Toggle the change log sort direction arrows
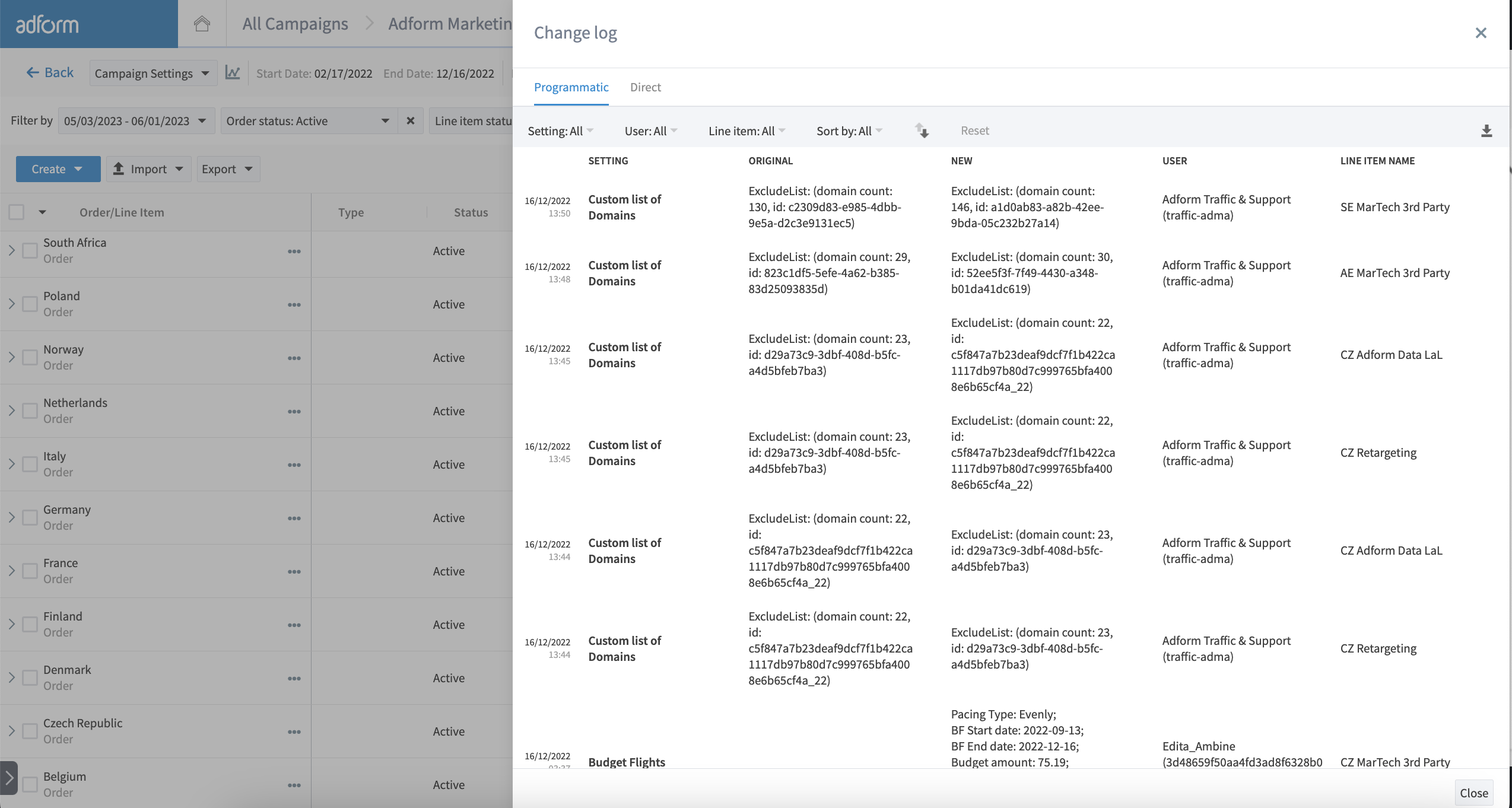Viewport: 1512px width, 808px height. click(921, 131)
